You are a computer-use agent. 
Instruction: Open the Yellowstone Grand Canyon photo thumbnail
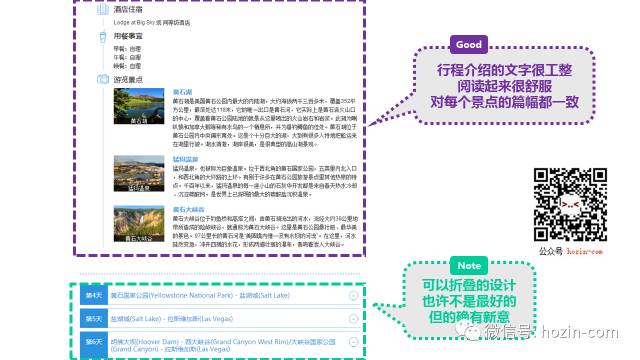(139, 224)
